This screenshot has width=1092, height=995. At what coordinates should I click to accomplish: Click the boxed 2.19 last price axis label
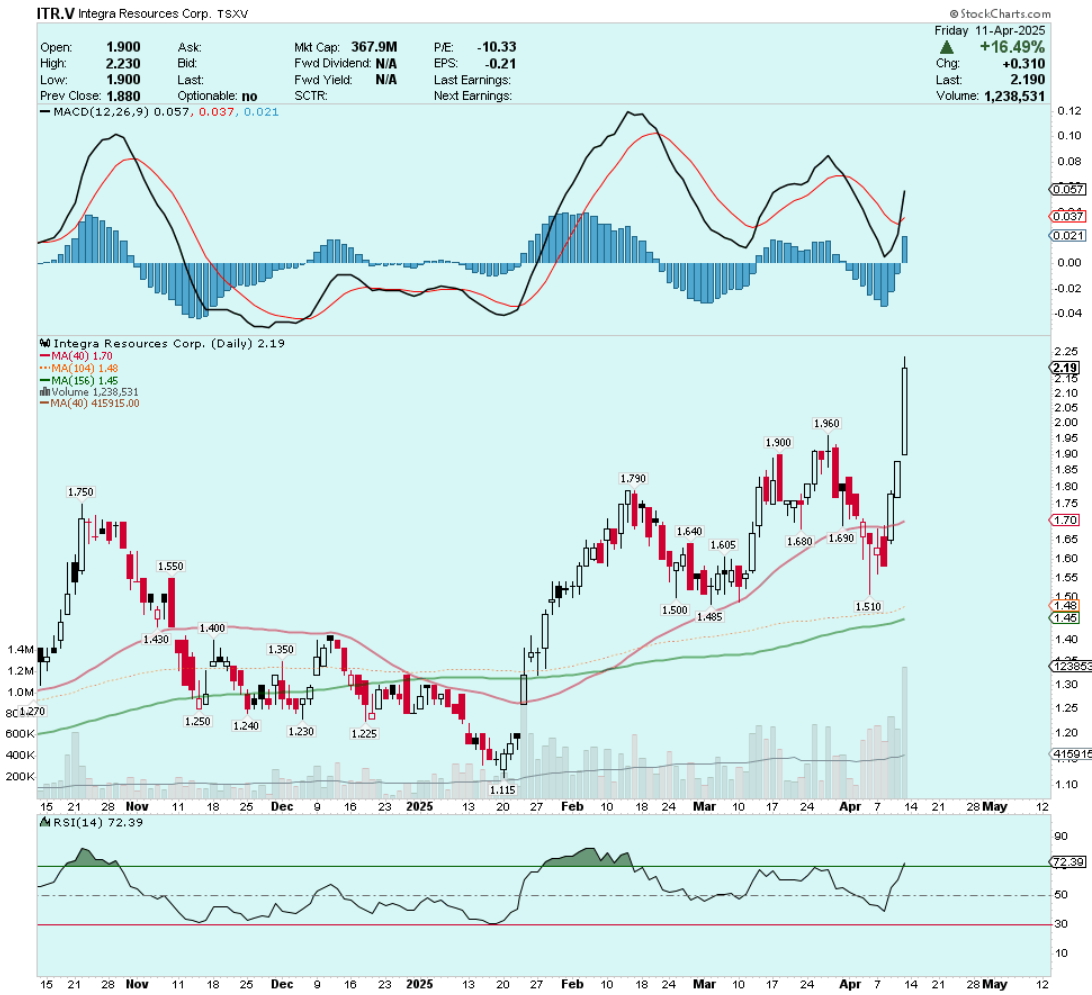click(x=1066, y=368)
